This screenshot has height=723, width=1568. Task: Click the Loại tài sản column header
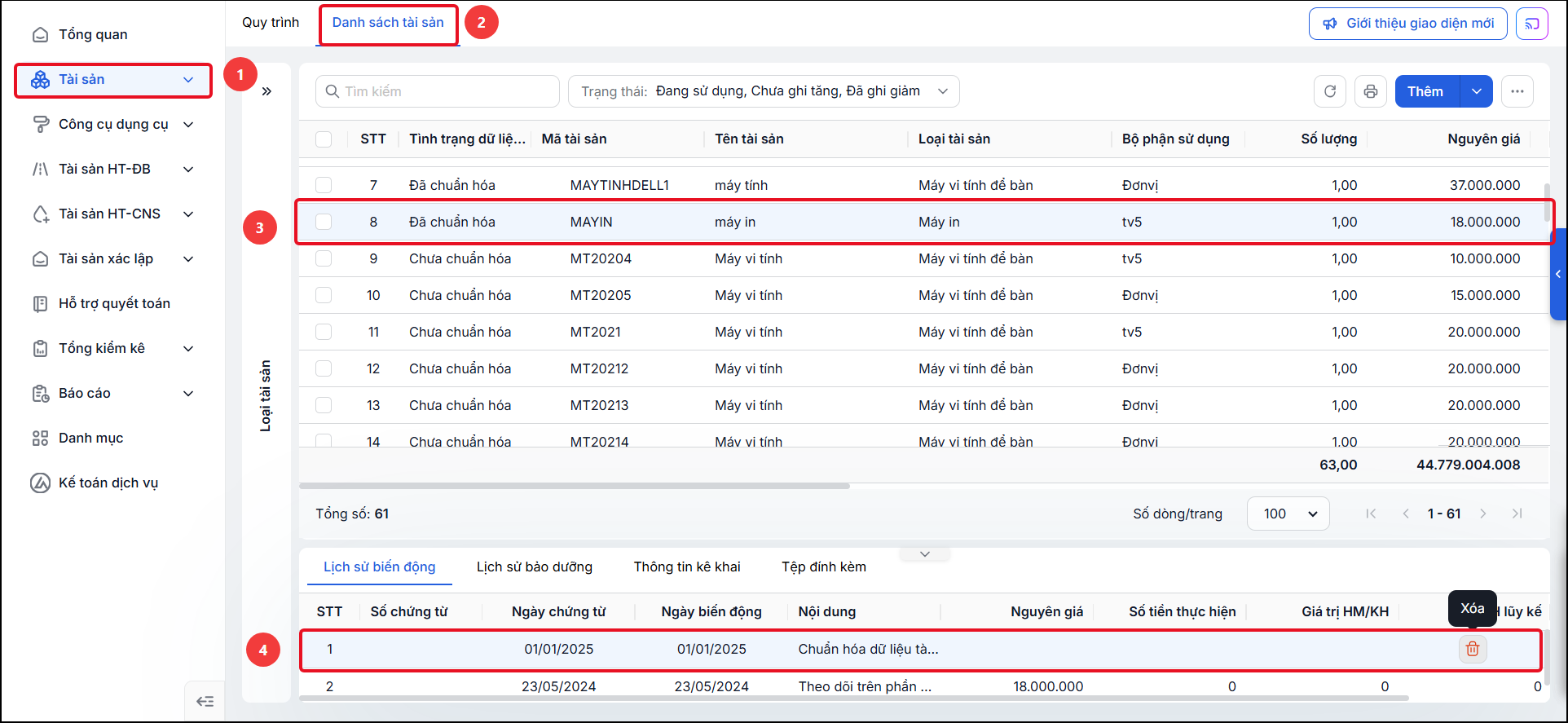tap(954, 139)
